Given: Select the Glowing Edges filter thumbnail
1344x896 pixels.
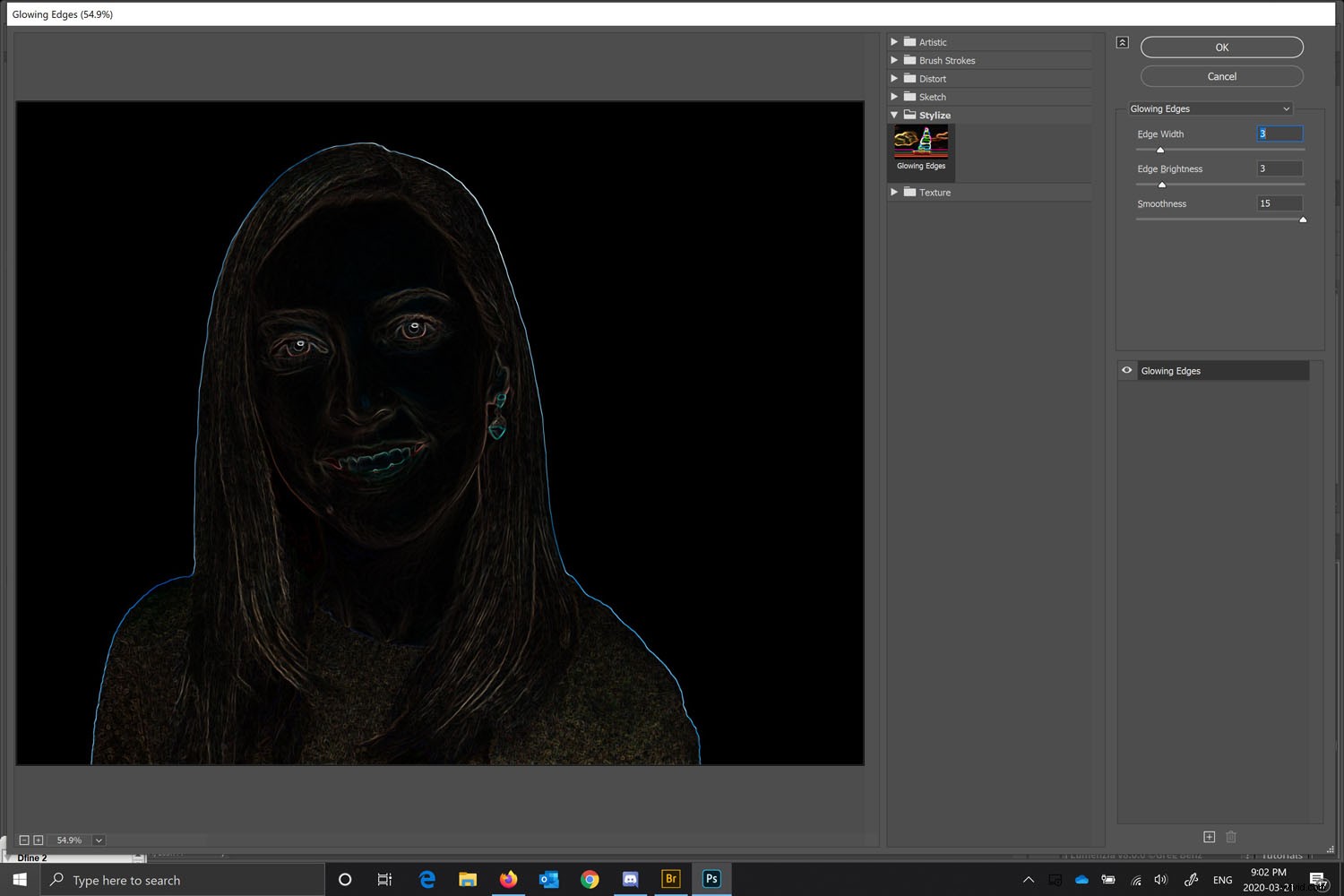Looking at the screenshot, I should click(x=920, y=143).
